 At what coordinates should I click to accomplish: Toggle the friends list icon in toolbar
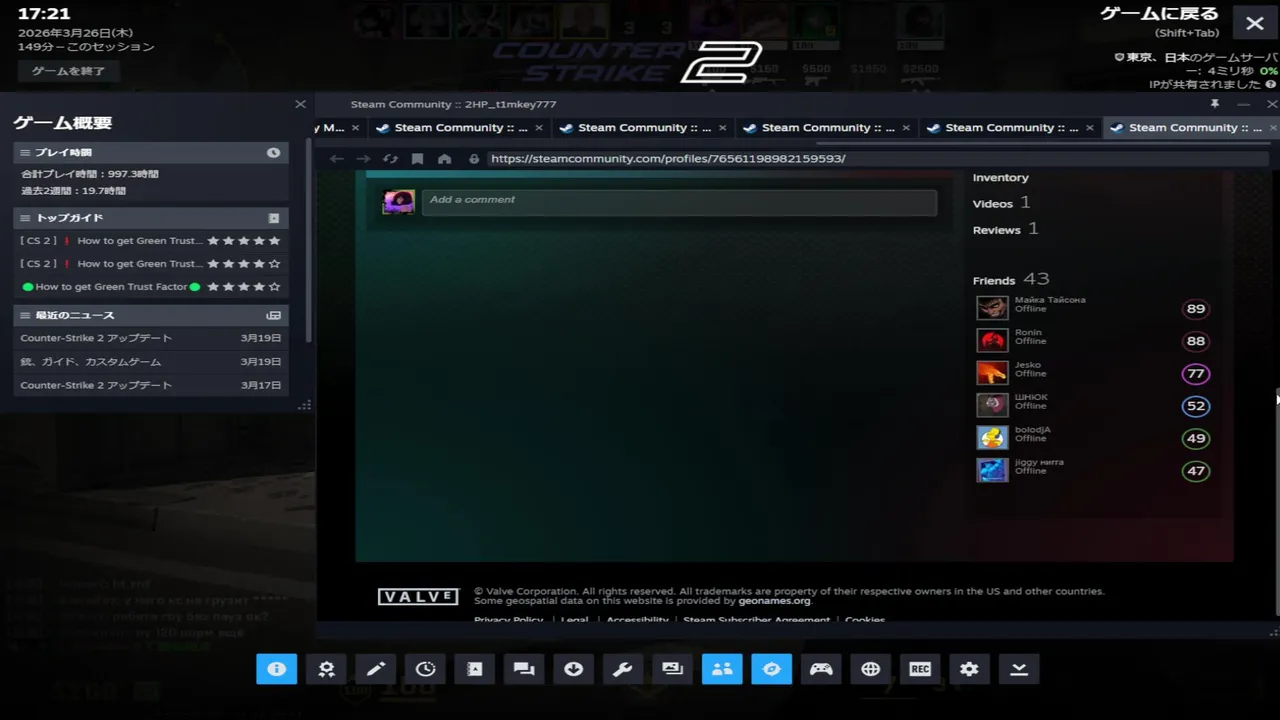pyautogui.click(x=722, y=669)
